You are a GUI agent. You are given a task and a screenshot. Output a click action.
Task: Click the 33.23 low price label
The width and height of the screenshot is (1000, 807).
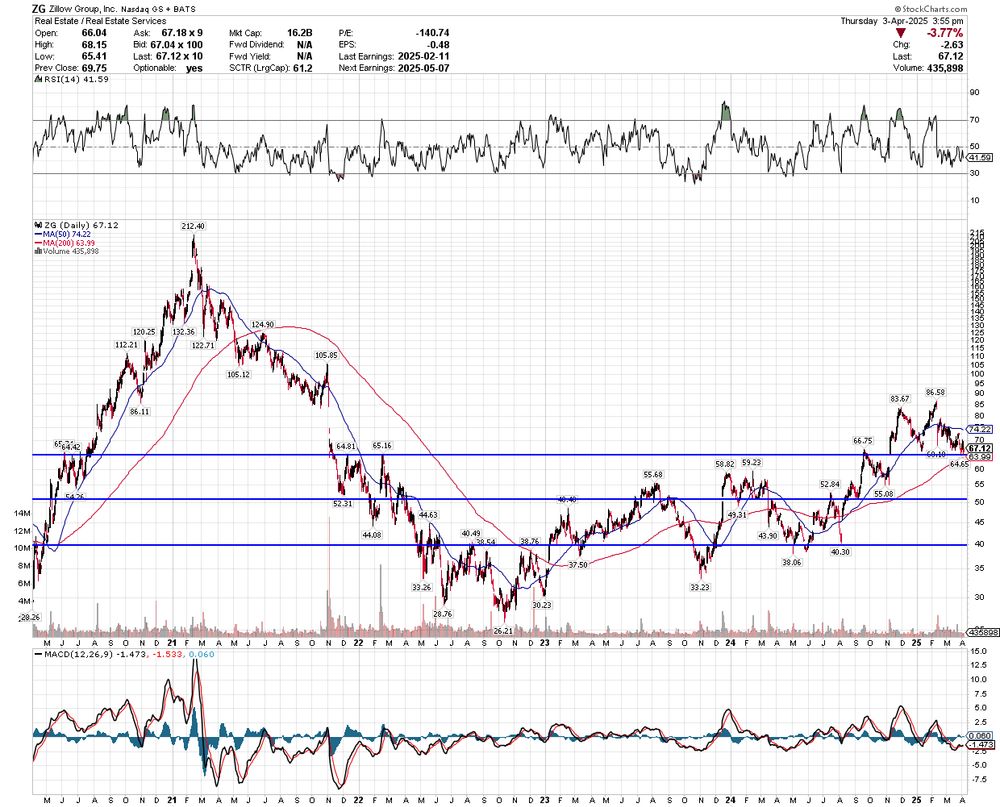700,588
